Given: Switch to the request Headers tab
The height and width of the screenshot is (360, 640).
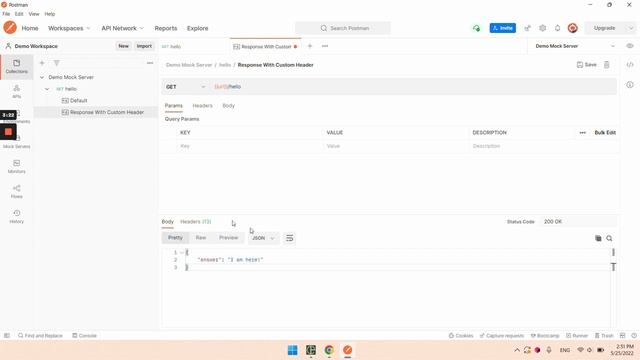Looking at the screenshot, I should tap(202, 106).
